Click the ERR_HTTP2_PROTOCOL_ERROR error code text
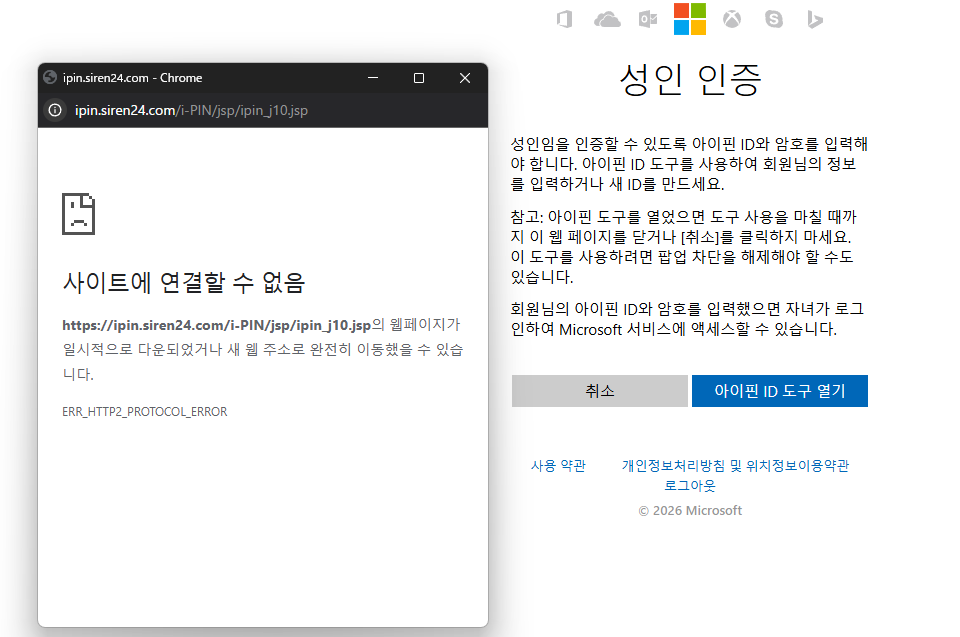The height and width of the screenshot is (637, 960). (x=144, y=412)
